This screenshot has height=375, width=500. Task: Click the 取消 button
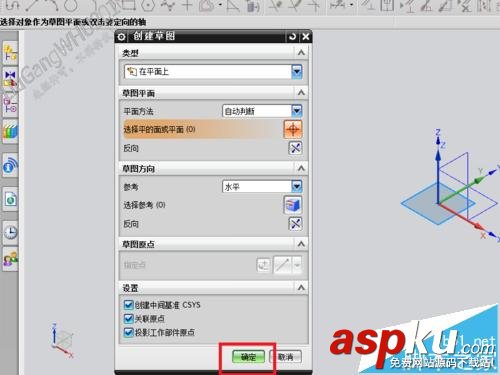[285, 357]
